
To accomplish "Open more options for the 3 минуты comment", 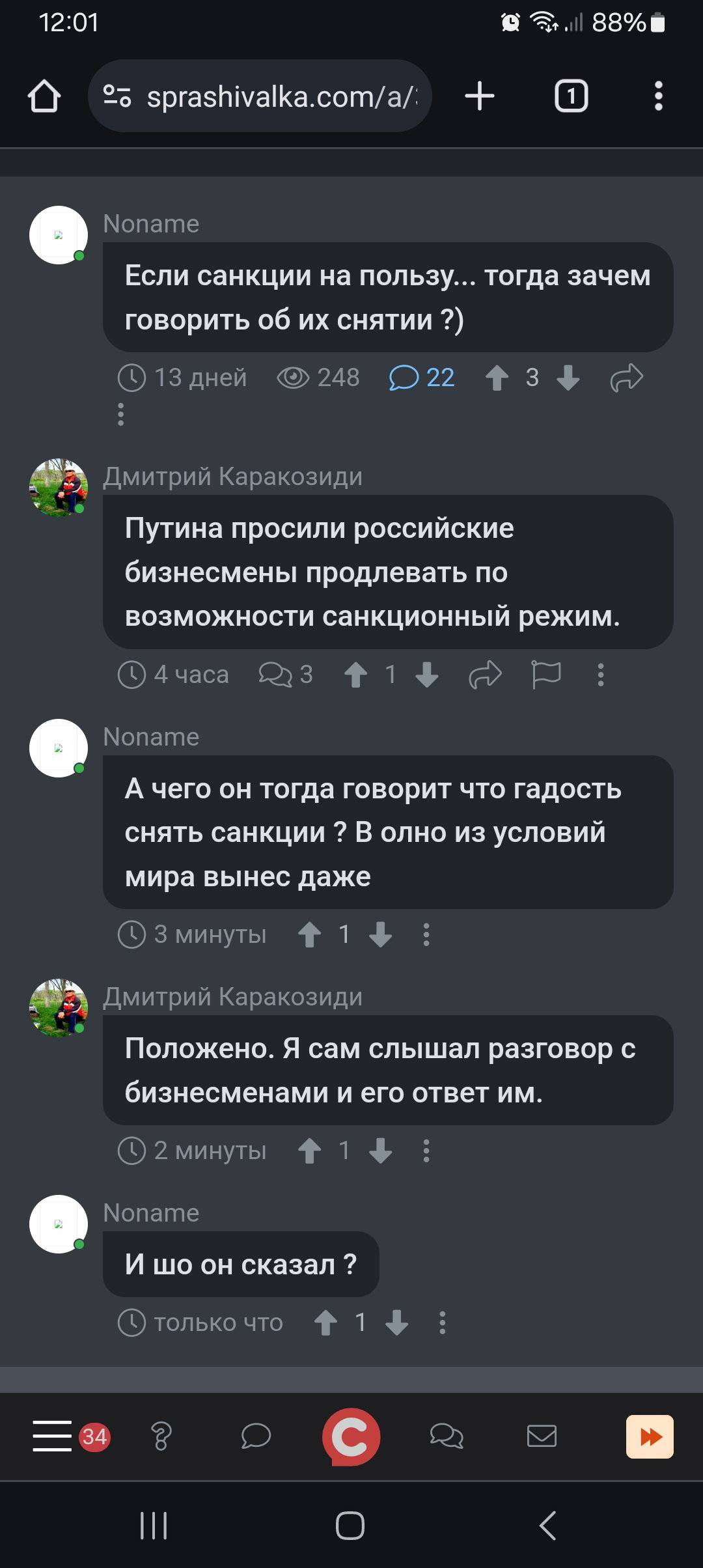I will coord(426,934).
